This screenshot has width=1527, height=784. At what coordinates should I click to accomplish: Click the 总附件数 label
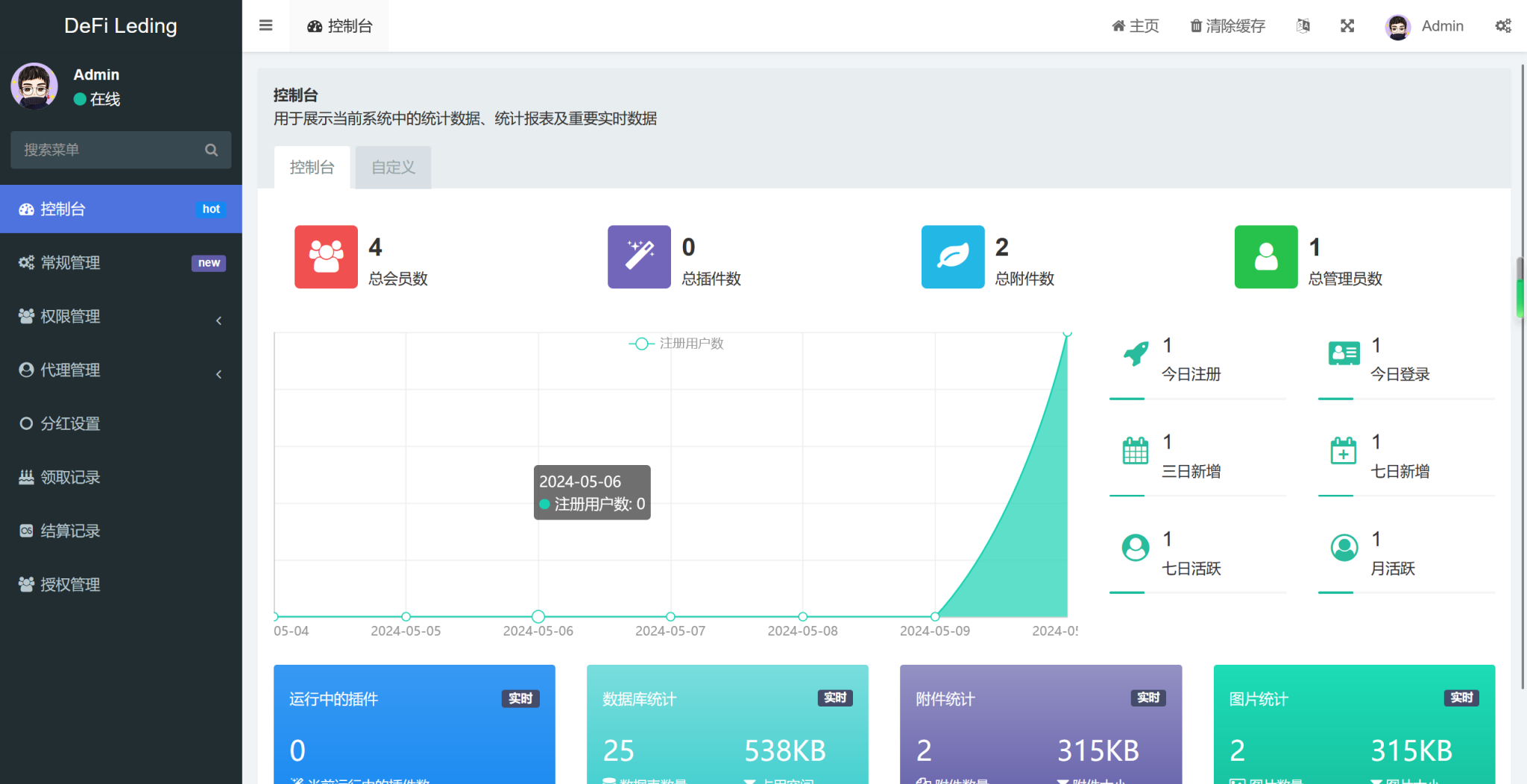[x=1024, y=279]
